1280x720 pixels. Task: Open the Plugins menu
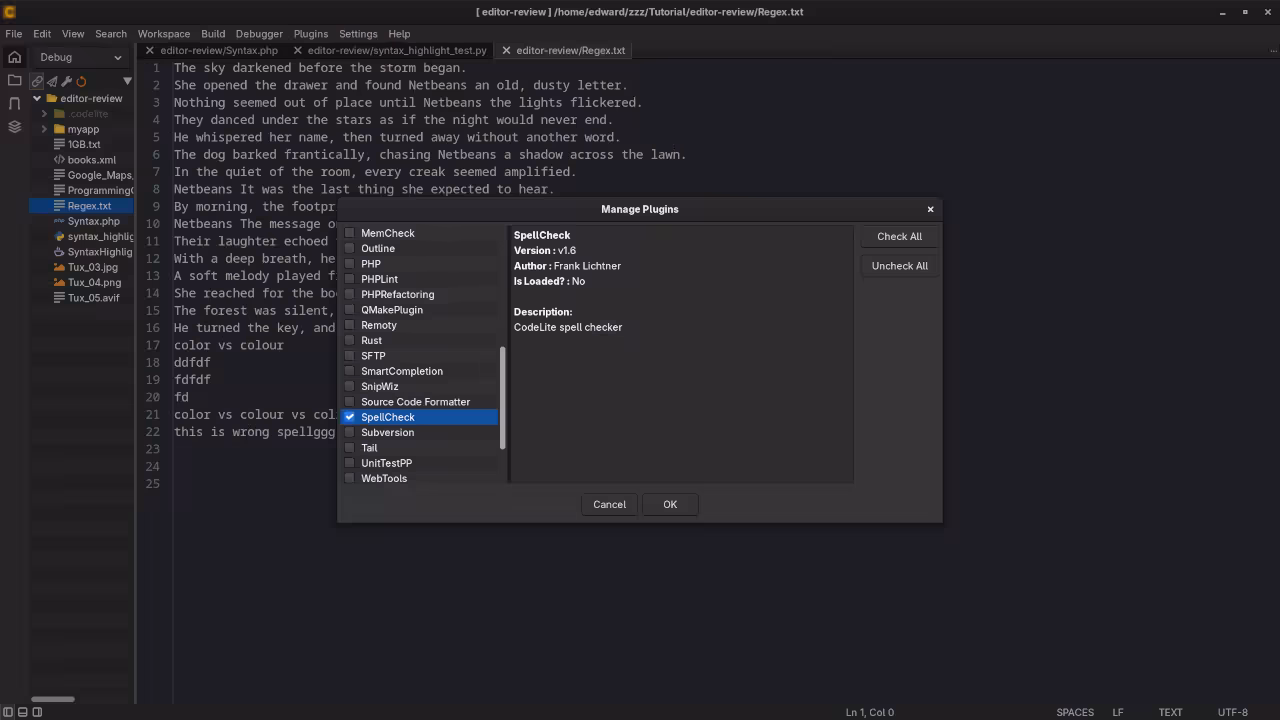[x=310, y=33]
